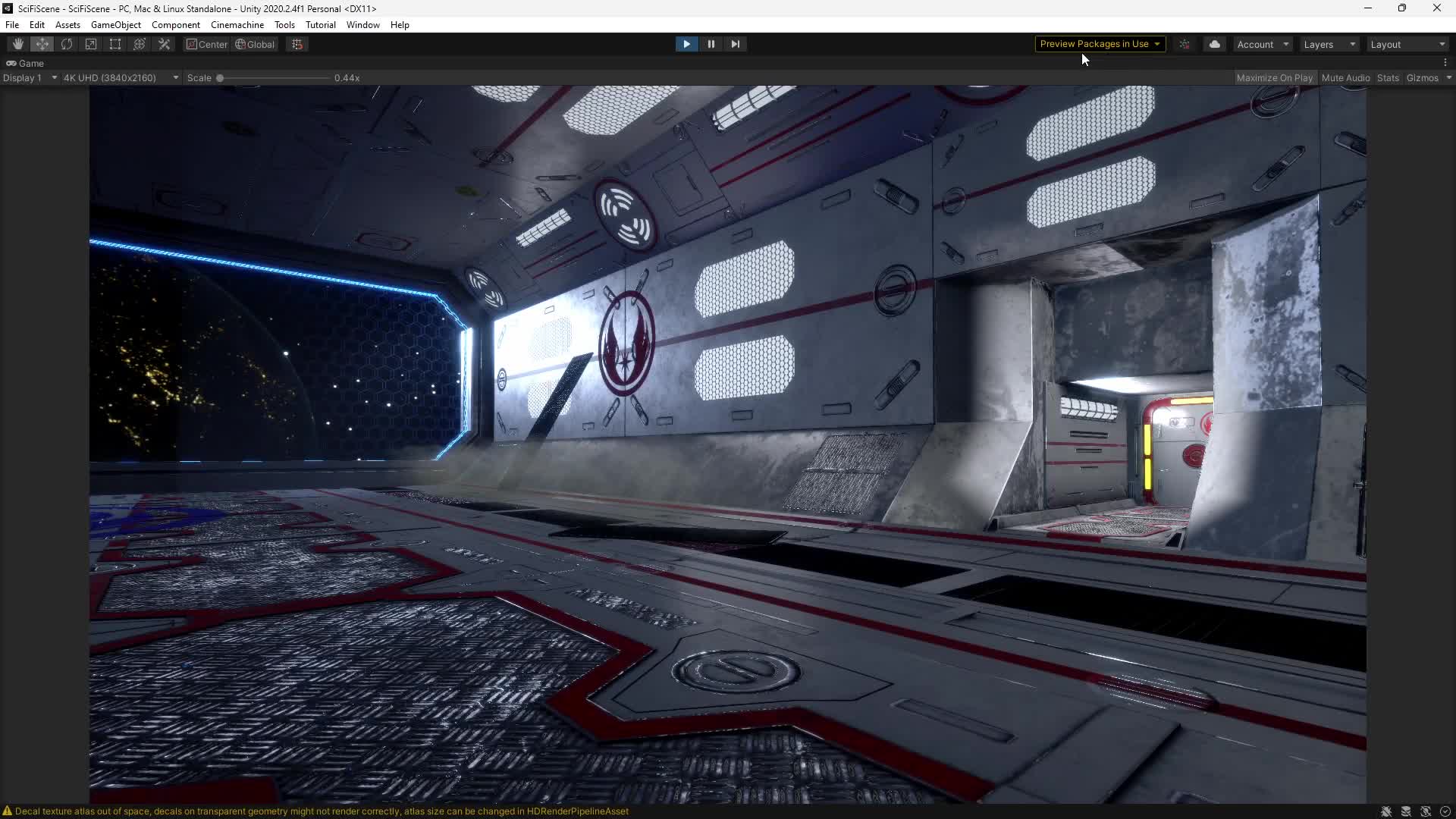This screenshot has width=1456, height=819.
Task: Open the Component menu
Action: click(175, 25)
